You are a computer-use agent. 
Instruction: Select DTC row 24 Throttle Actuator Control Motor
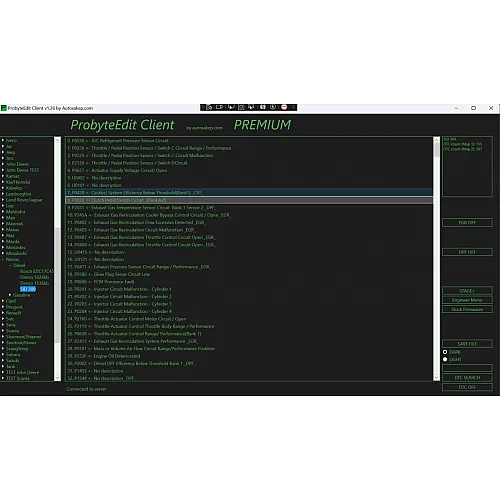[x=249, y=319]
